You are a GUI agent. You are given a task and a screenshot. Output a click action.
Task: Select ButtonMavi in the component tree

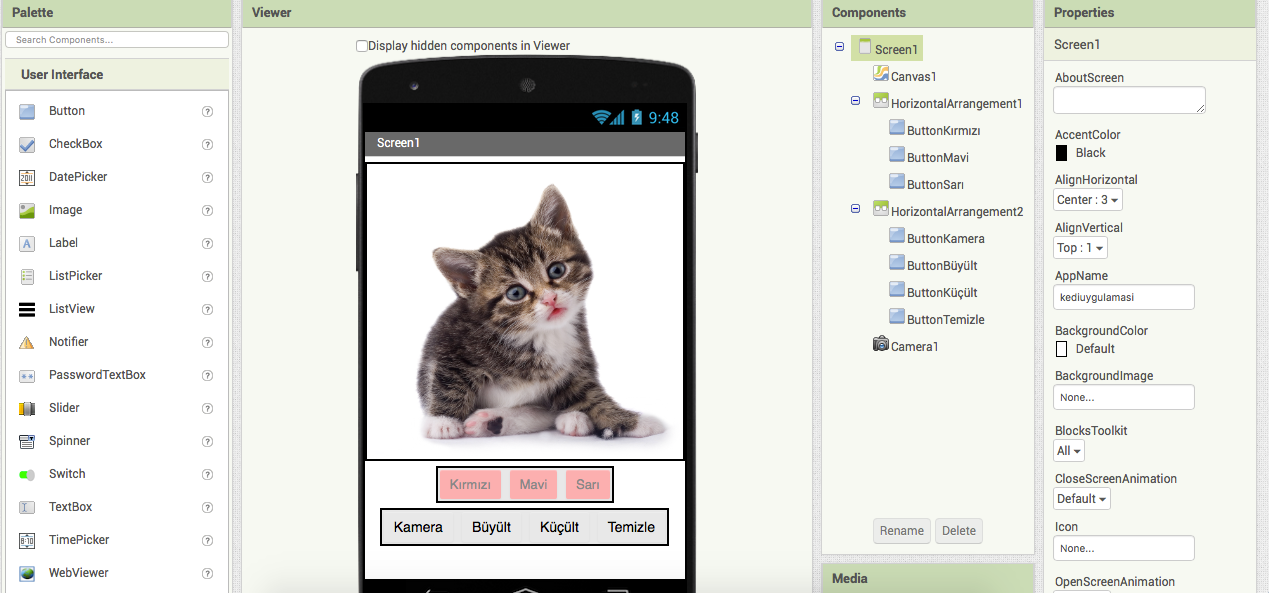[x=937, y=158]
